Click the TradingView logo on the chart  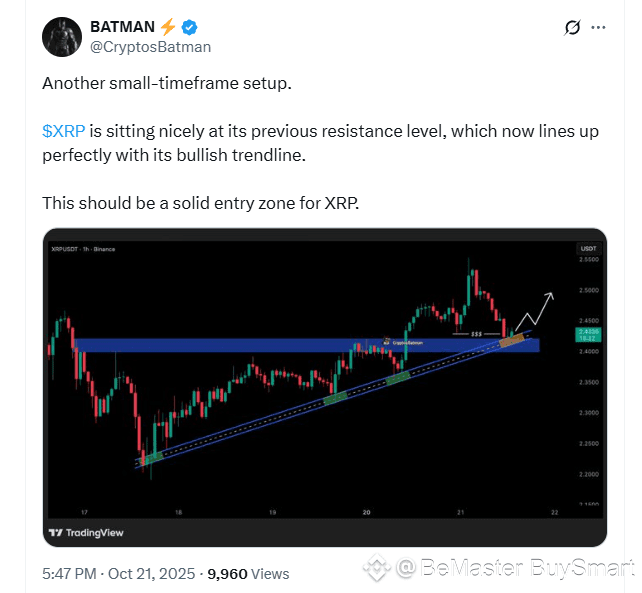point(87,532)
